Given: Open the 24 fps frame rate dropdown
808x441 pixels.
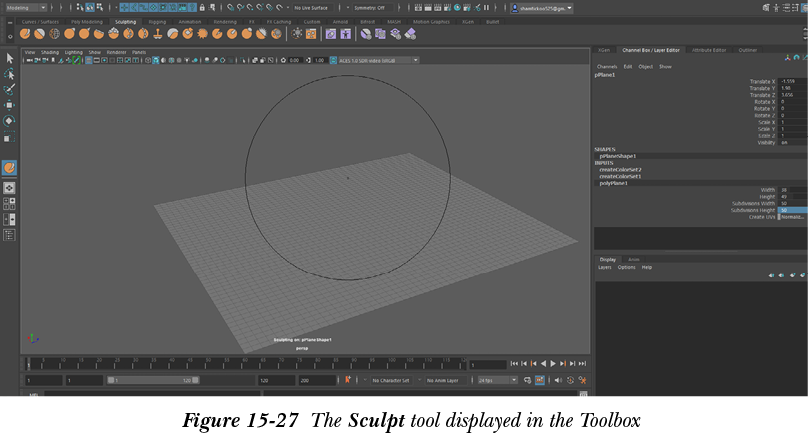Looking at the screenshot, I should (497, 380).
